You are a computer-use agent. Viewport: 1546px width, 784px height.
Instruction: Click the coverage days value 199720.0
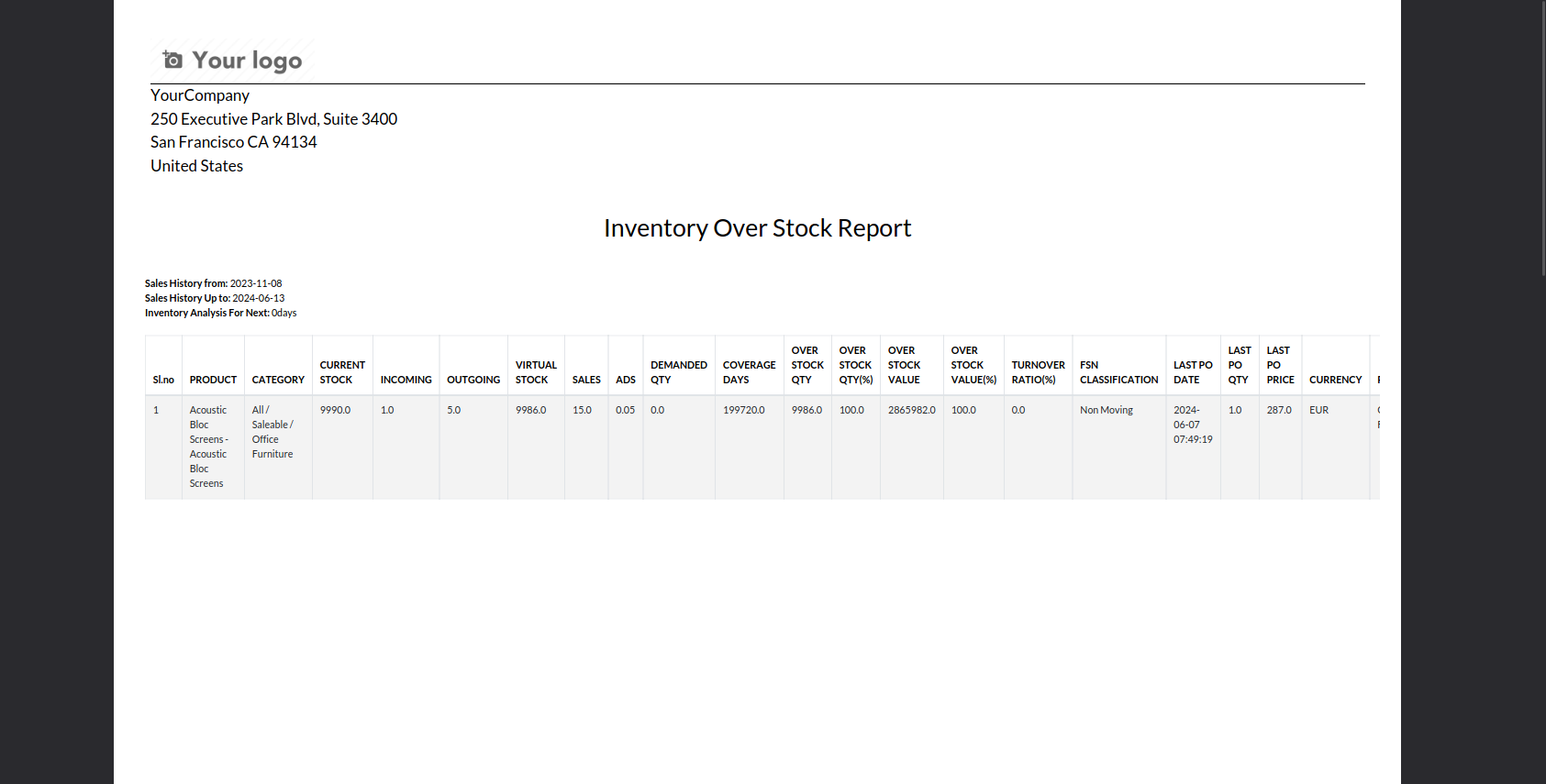click(743, 410)
